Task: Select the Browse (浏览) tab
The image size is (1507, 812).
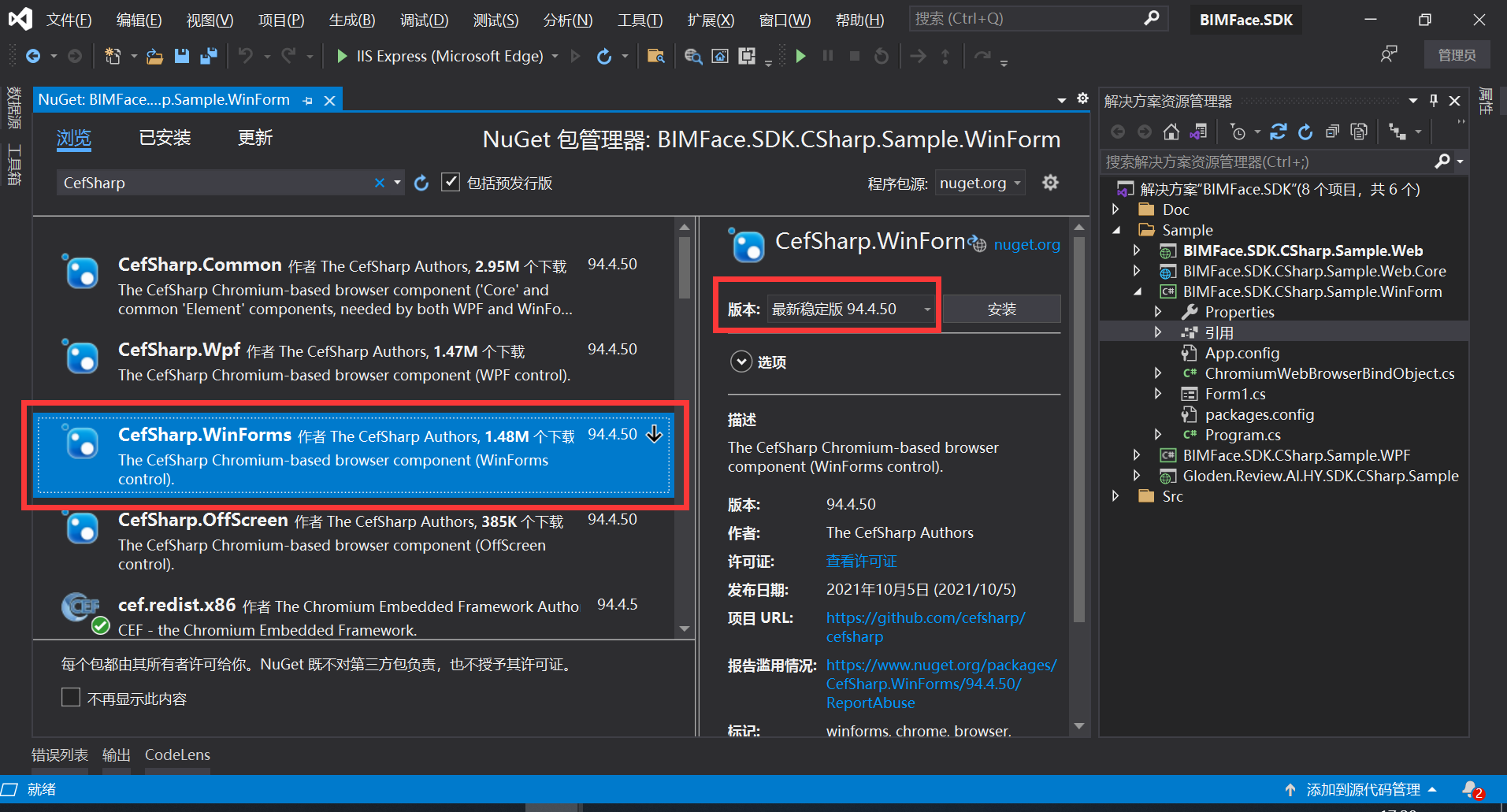Action: 74,138
